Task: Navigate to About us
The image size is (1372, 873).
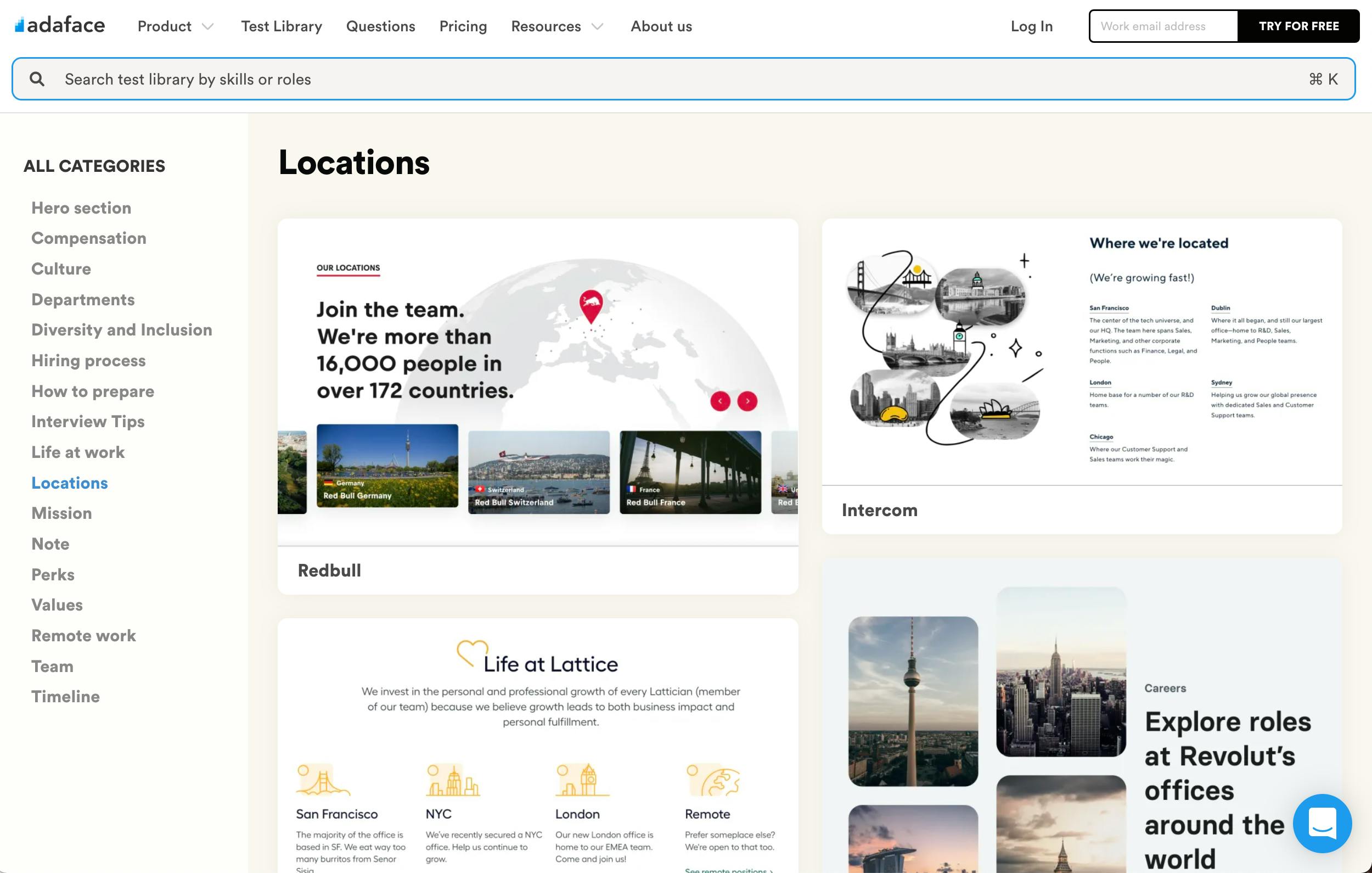Action: [661, 26]
